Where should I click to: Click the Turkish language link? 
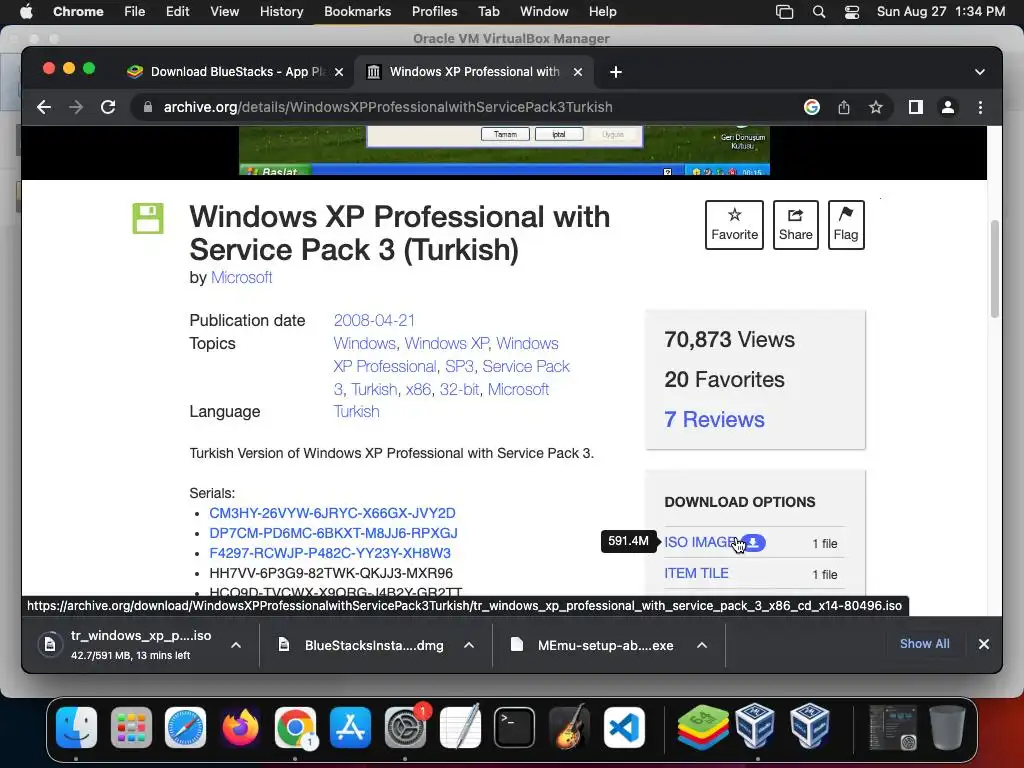(356, 411)
